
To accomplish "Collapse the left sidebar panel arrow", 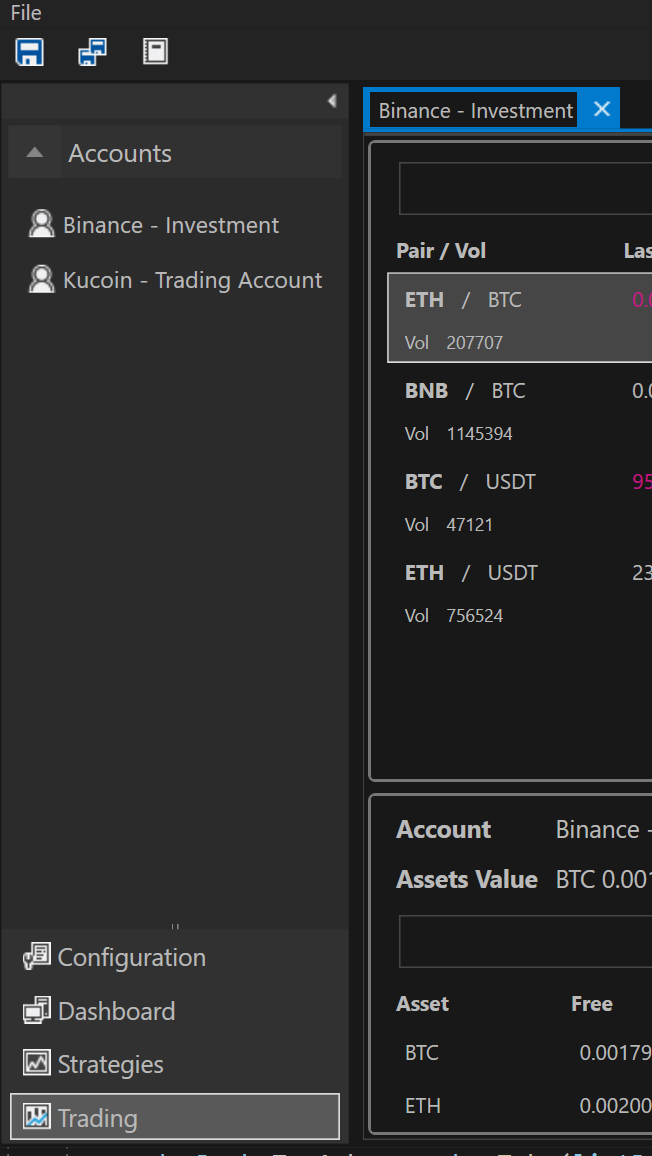I will pos(332,101).
